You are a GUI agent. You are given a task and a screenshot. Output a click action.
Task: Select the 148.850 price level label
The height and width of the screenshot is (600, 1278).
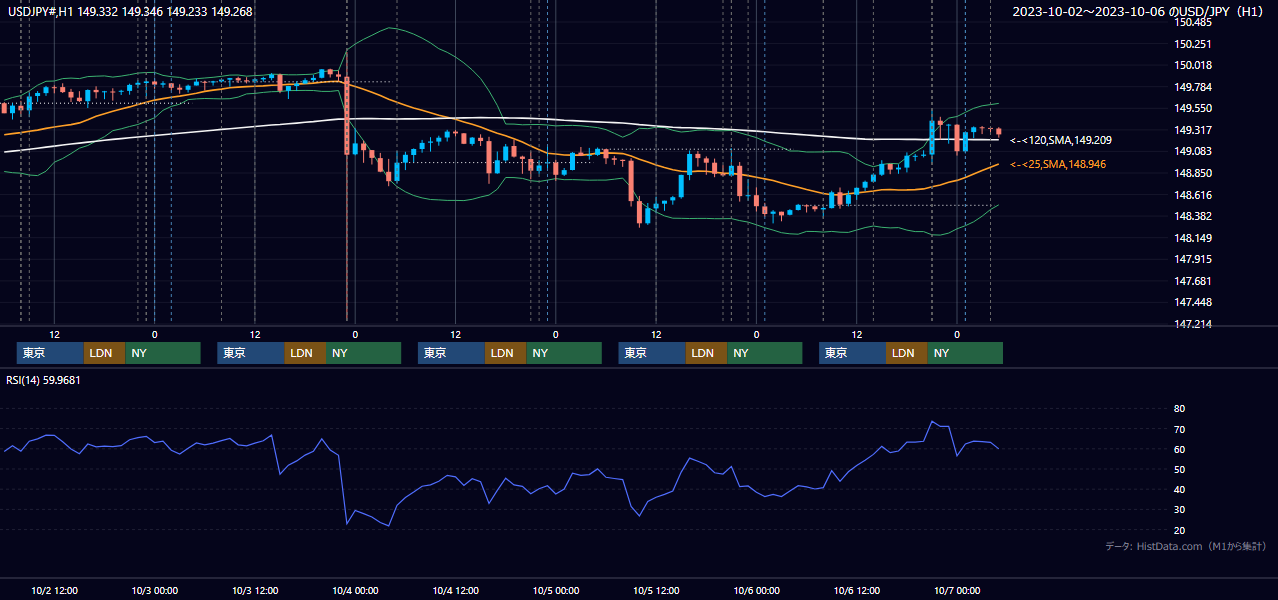tap(1195, 173)
